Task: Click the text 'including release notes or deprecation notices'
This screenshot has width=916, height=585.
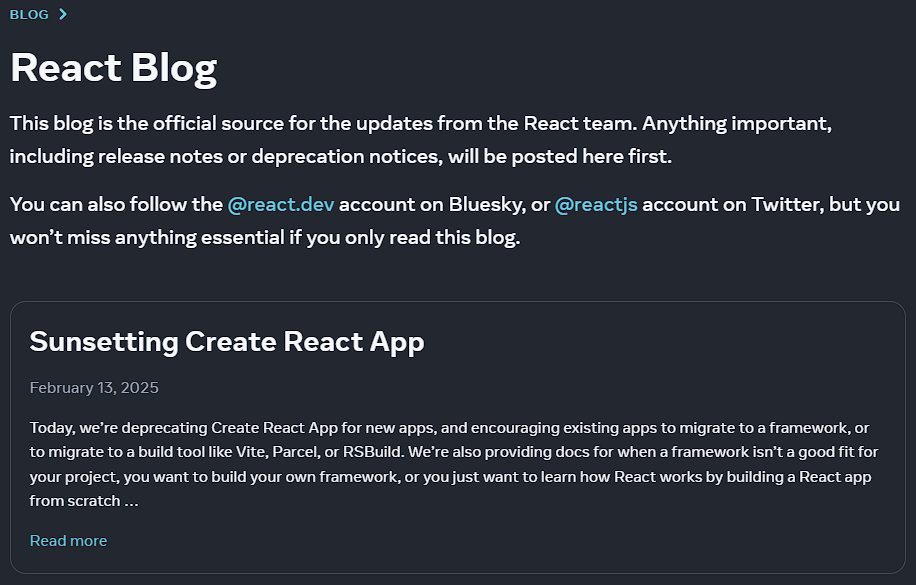Action: pyautogui.click(x=226, y=157)
